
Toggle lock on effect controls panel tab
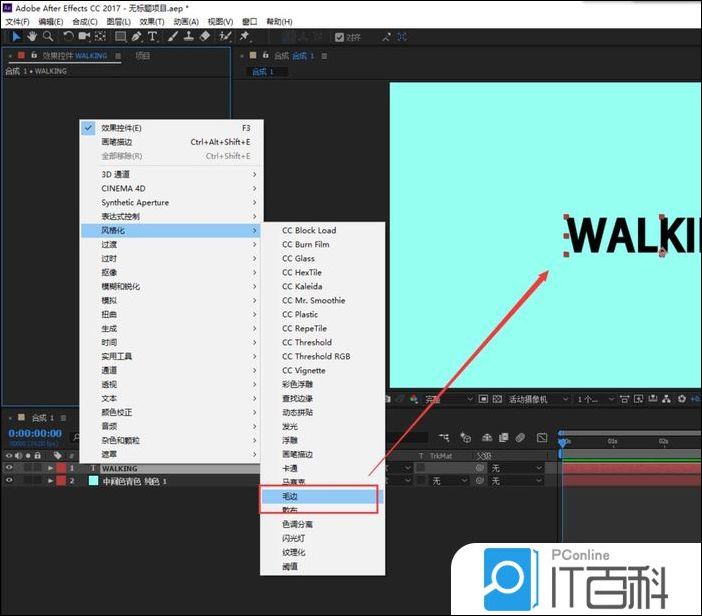34,56
